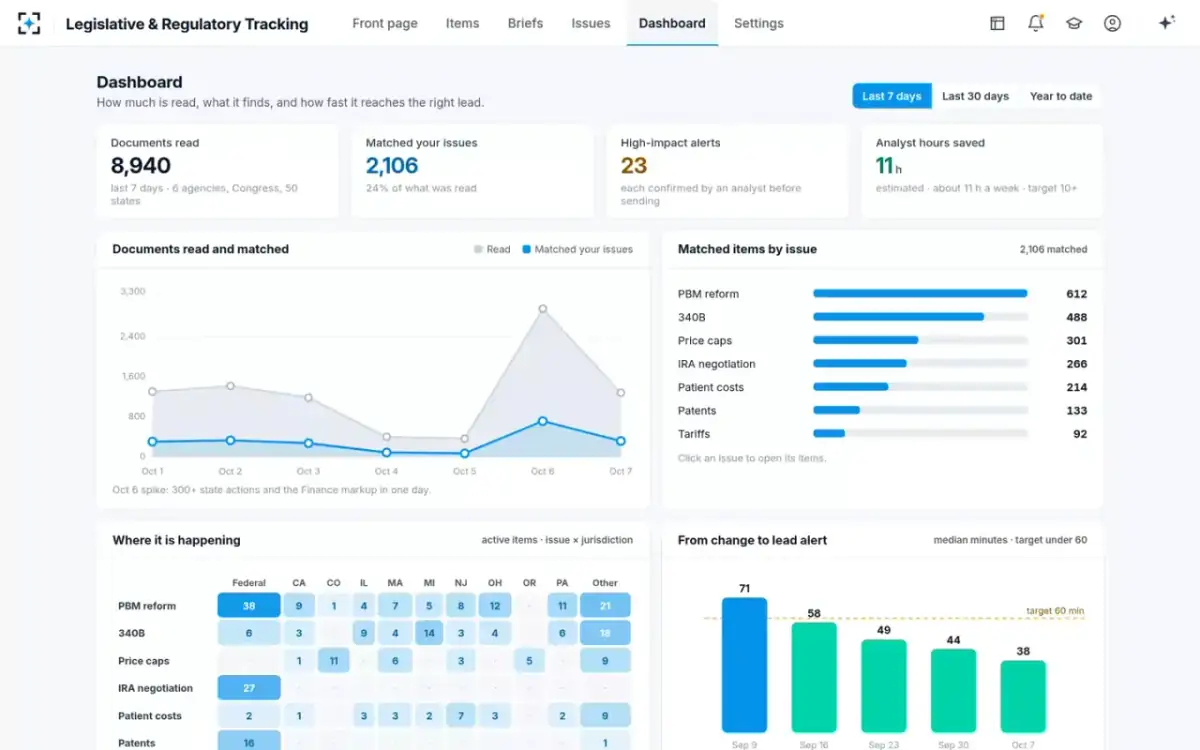Switch range to Last 30 days

coord(975,96)
